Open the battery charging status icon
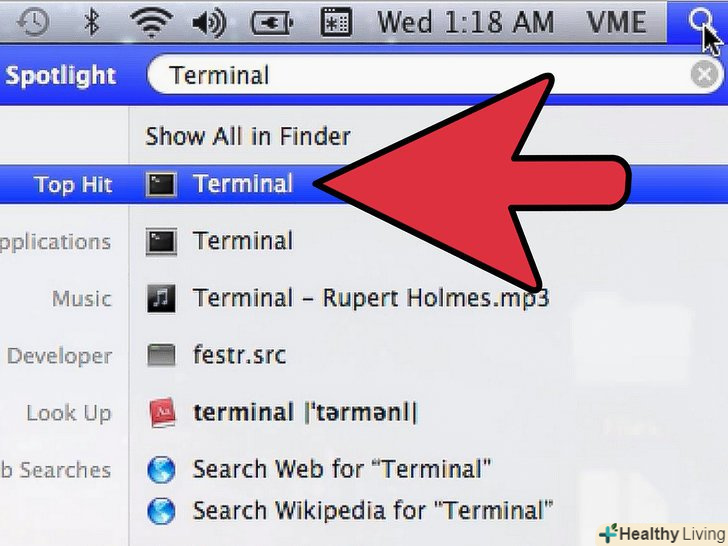This screenshot has width=728, height=546. pyautogui.click(x=272, y=22)
